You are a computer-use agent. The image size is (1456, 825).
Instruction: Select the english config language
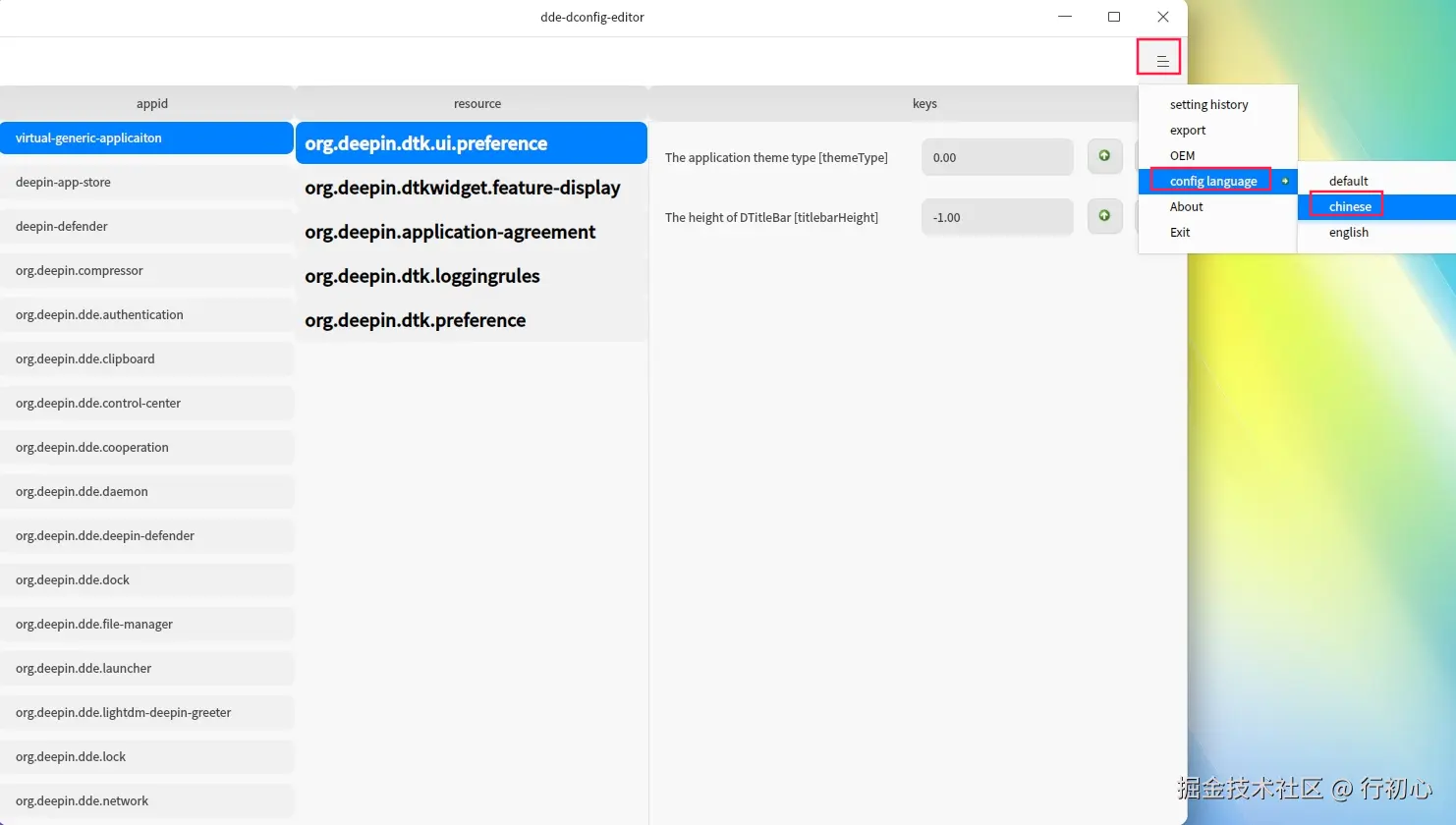coord(1347,232)
